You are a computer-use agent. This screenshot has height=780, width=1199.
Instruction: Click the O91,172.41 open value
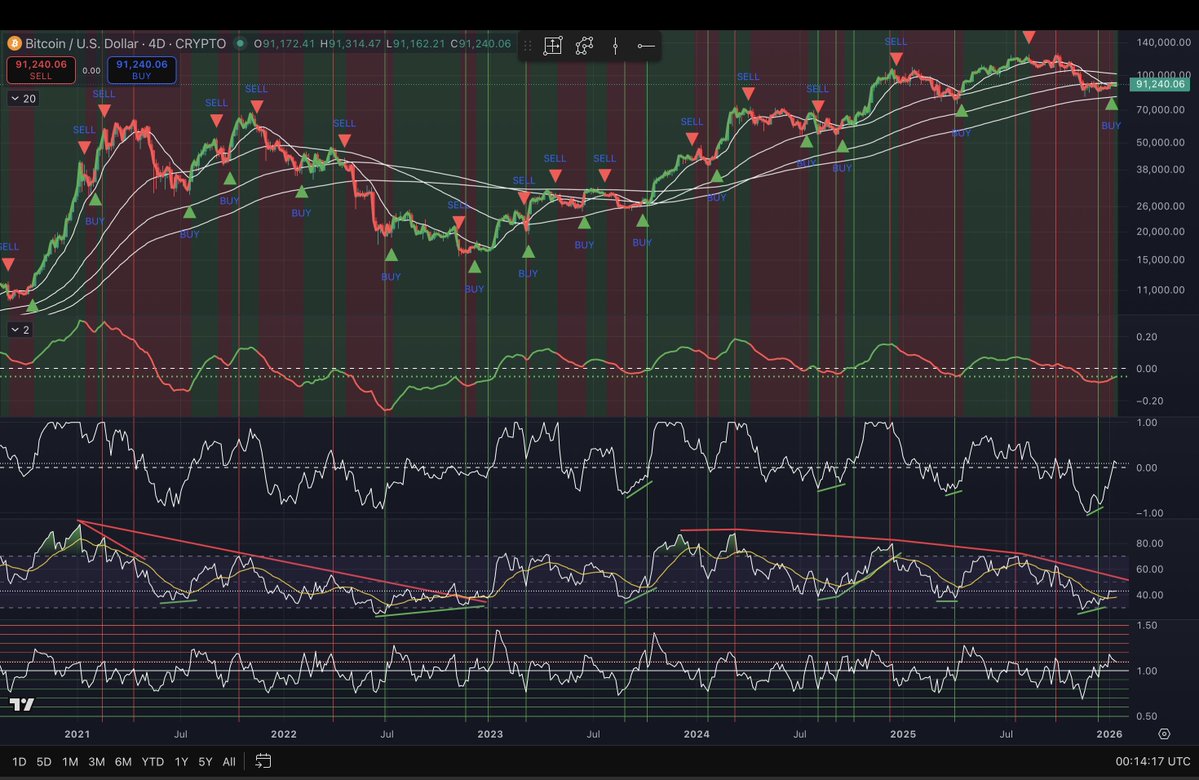point(284,44)
